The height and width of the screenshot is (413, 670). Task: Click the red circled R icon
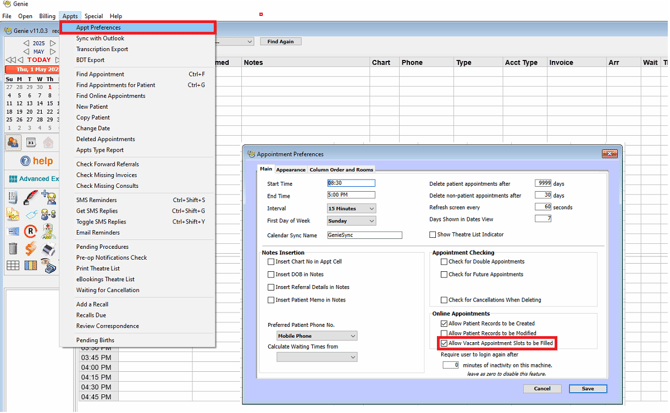pyautogui.click(x=31, y=232)
